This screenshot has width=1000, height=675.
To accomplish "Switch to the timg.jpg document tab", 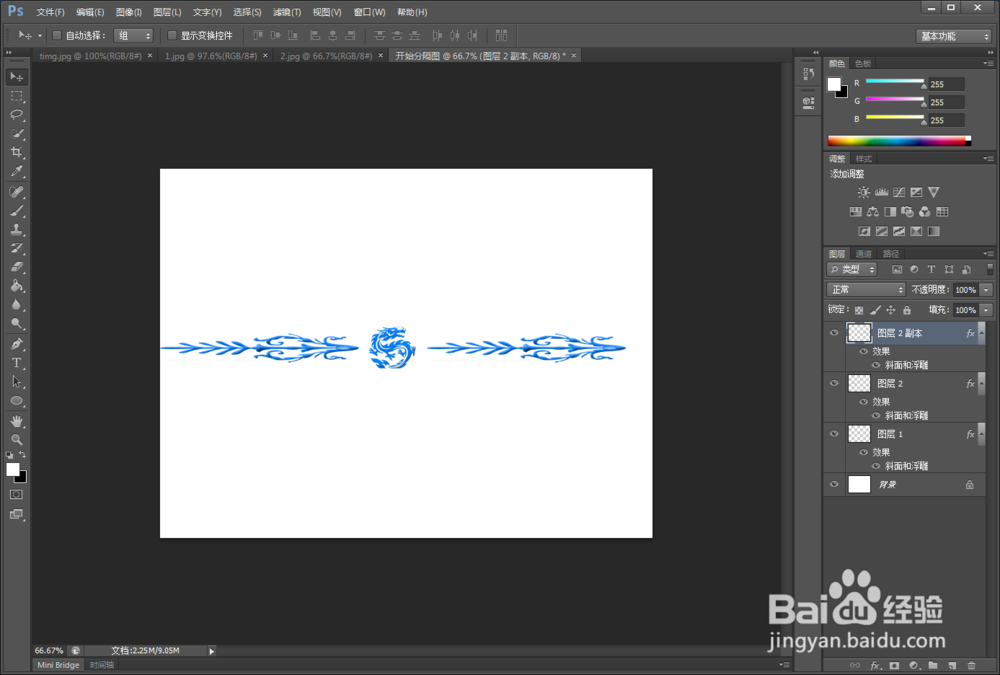I will pyautogui.click(x=91, y=56).
